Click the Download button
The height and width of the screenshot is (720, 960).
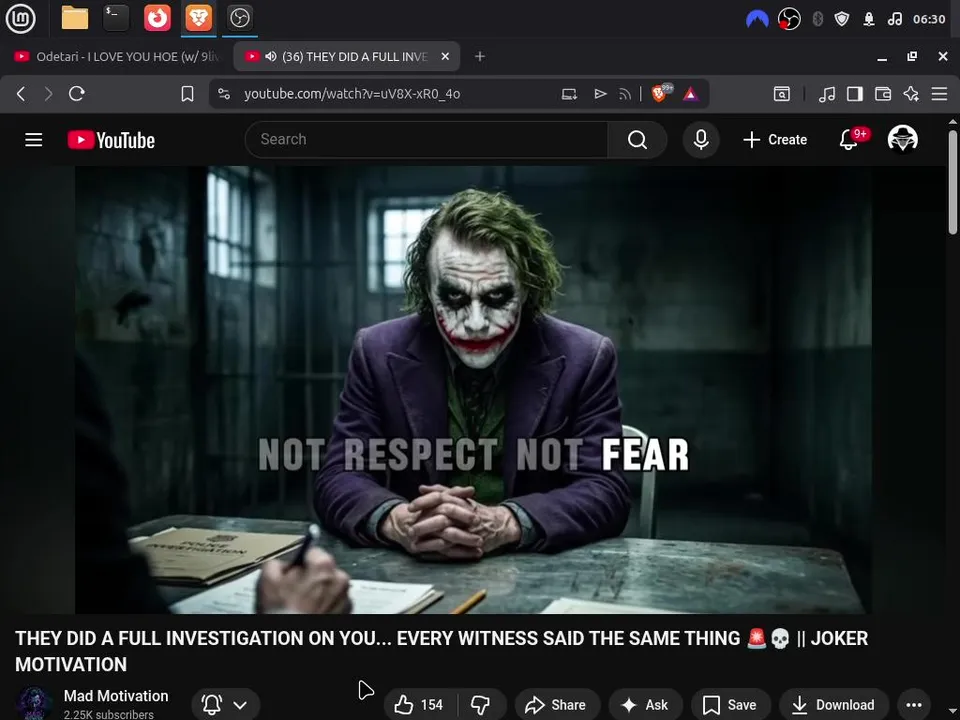834,705
